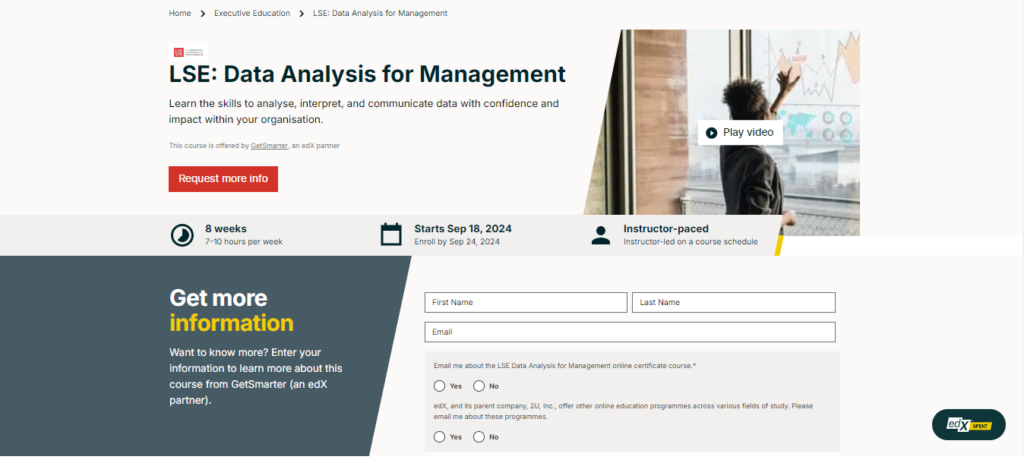Open the edX chat widget badge
Image resolution: width=1024 pixels, height=466 pixels.
click(x=968, y=425)
